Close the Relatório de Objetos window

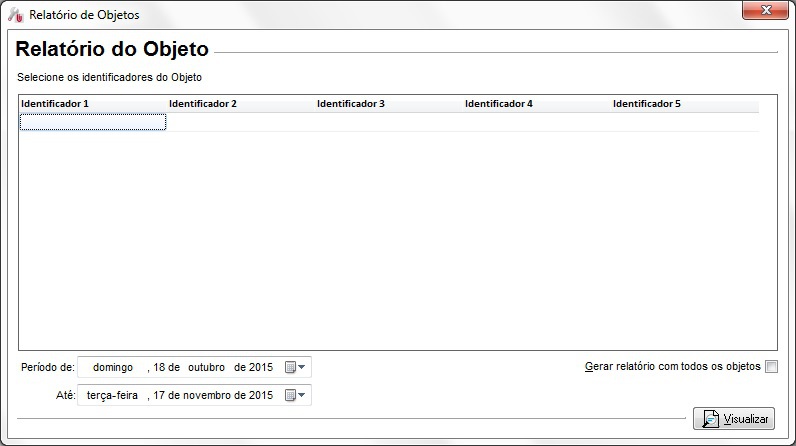[767, 10]
